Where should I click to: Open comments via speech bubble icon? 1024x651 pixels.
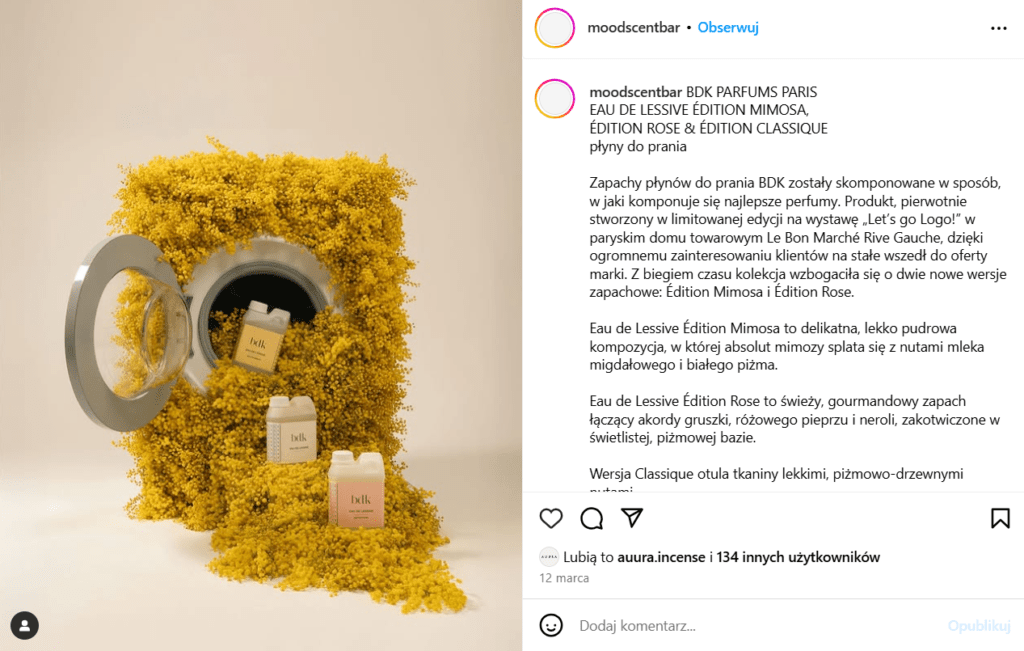pyautogui.click(x=592, y=518)
